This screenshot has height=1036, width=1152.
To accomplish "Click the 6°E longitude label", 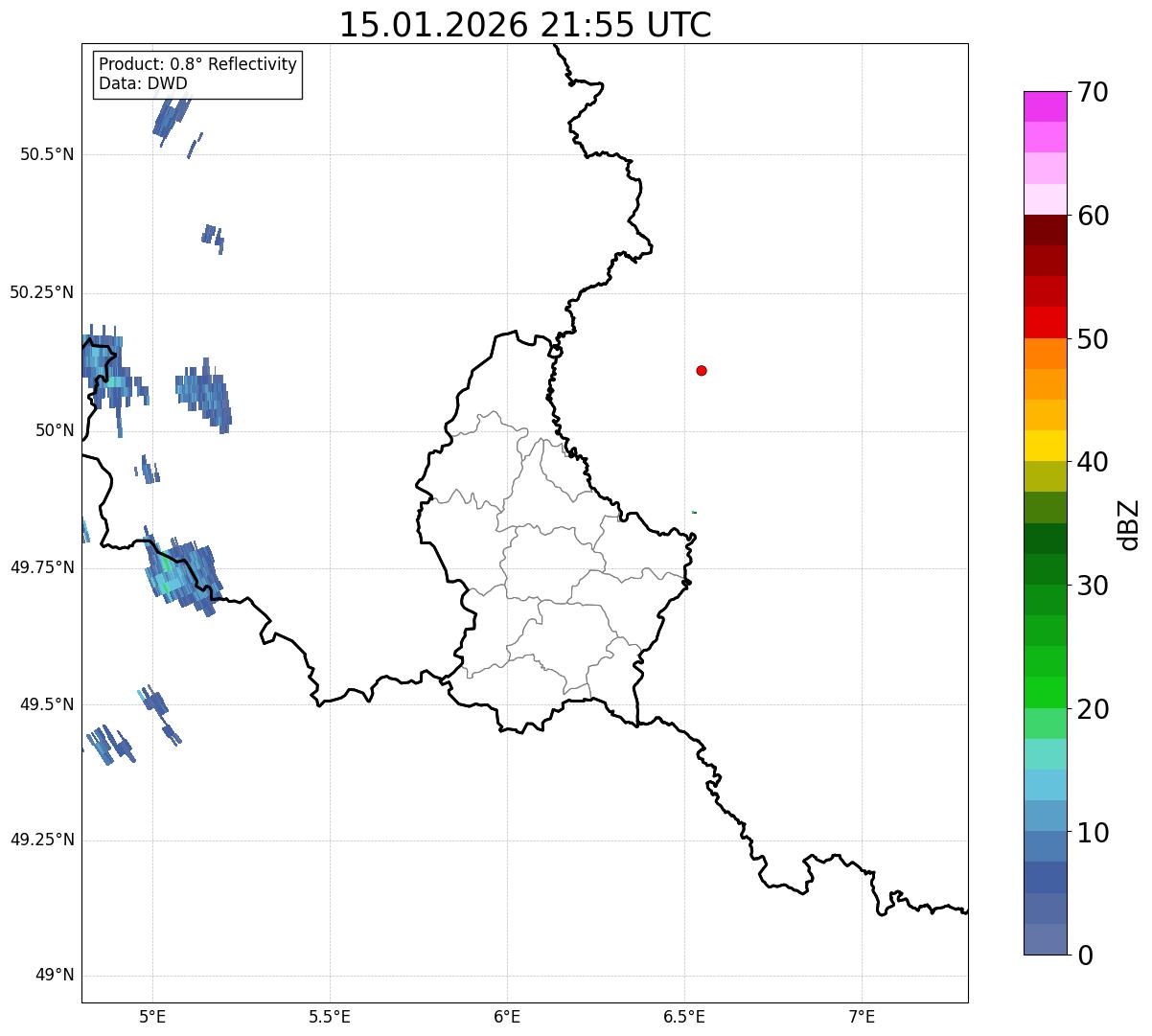I will click(507, 1016).
